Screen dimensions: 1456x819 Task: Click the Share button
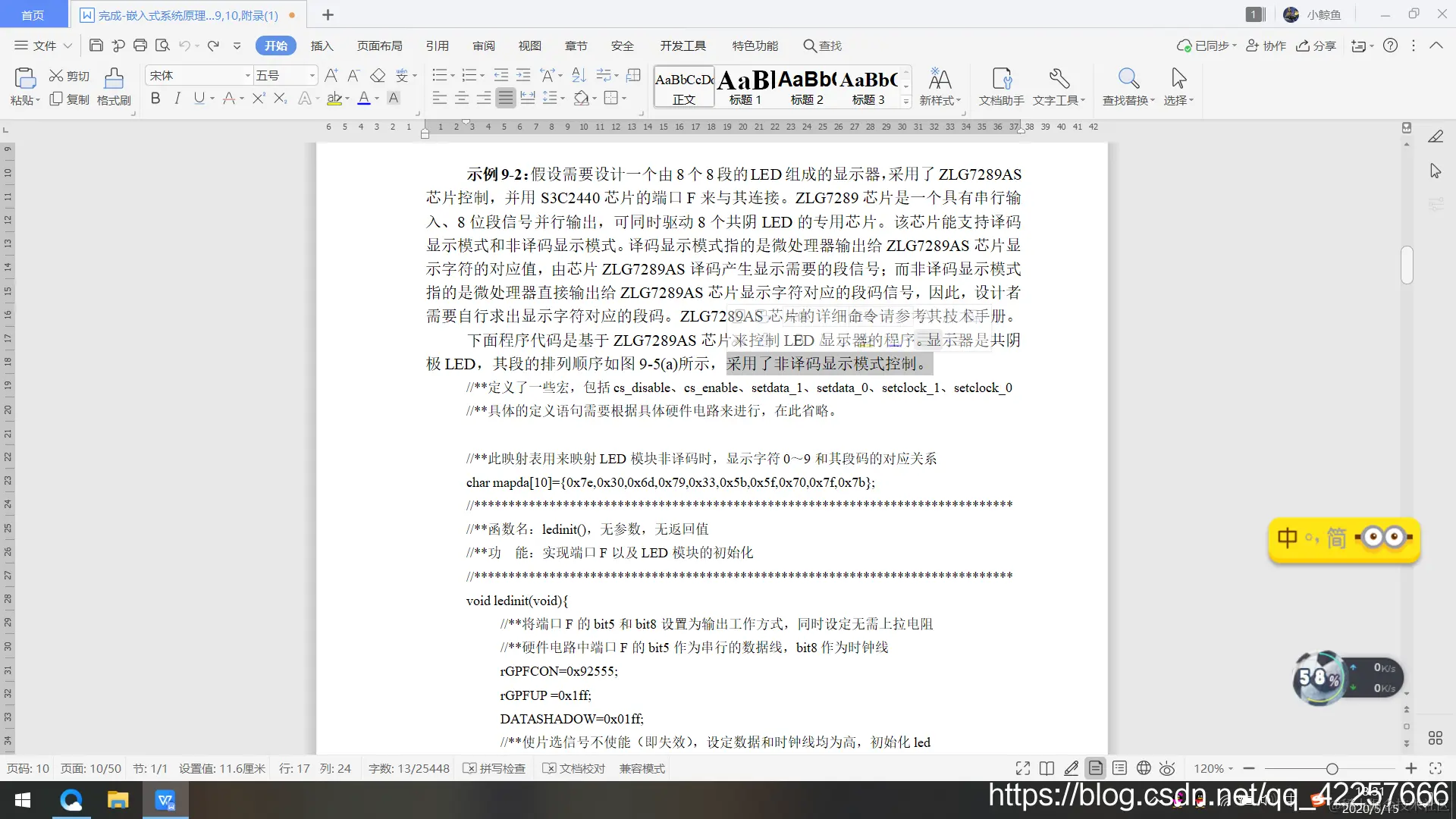coord(1316,45)
